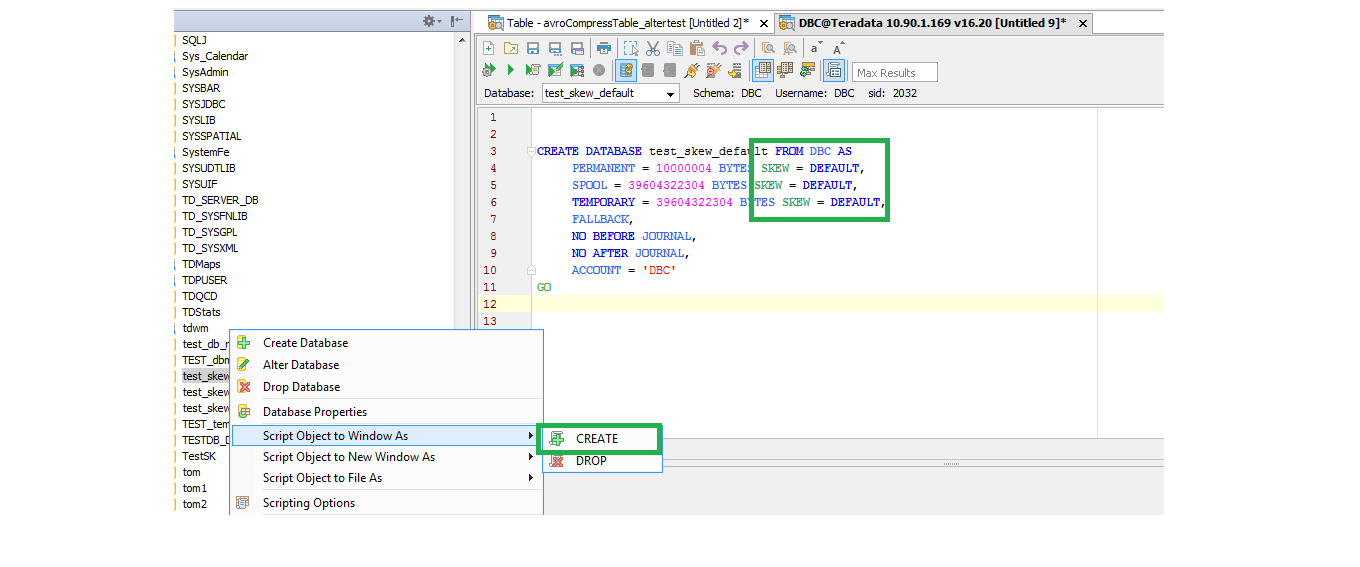
Task: Select Alter Database from context menu
Action: (386, 365)
